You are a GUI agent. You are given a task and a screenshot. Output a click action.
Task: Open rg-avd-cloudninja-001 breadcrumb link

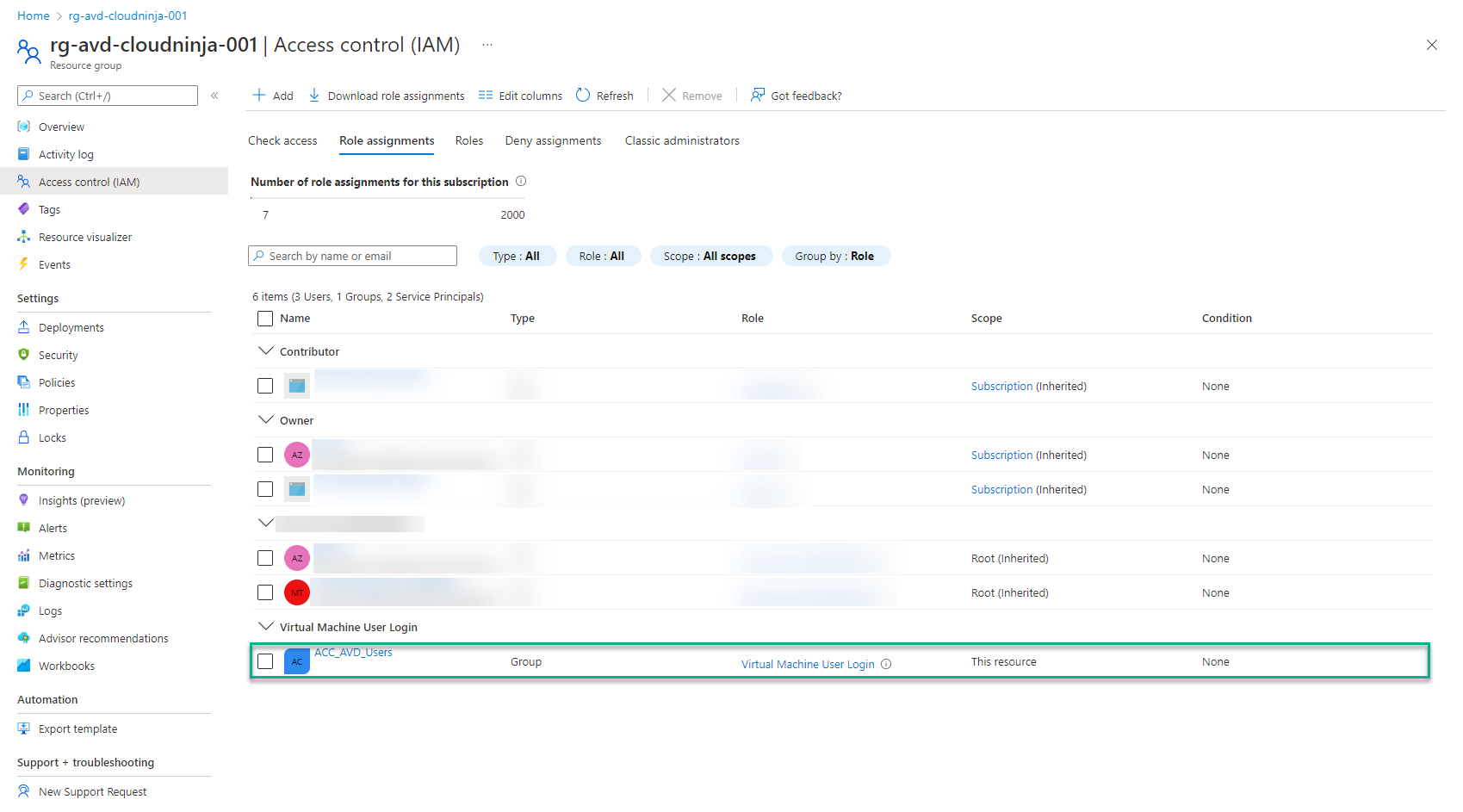pos(127,15)
